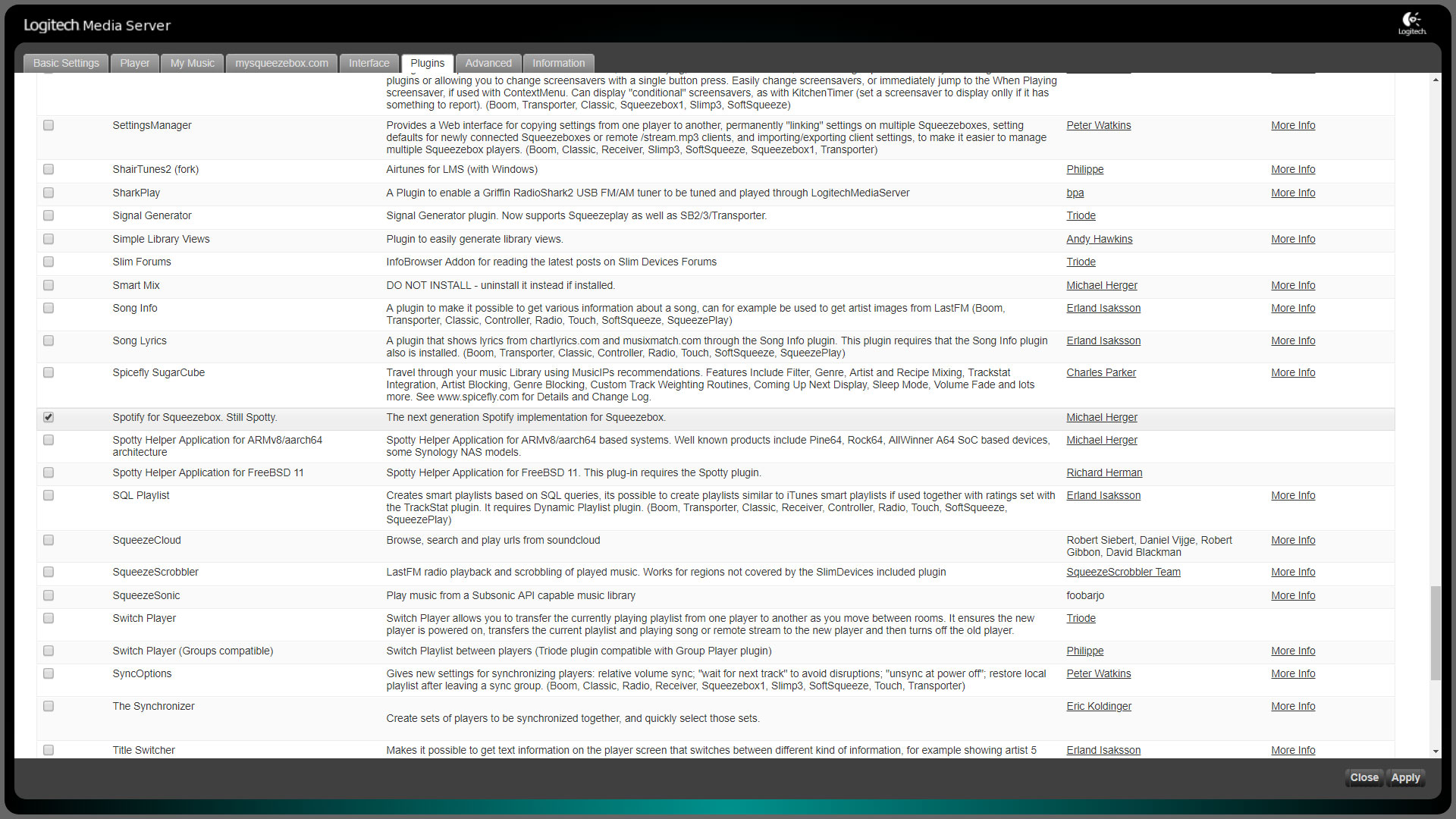Click the Logitech Media Server title

(97, 25)
